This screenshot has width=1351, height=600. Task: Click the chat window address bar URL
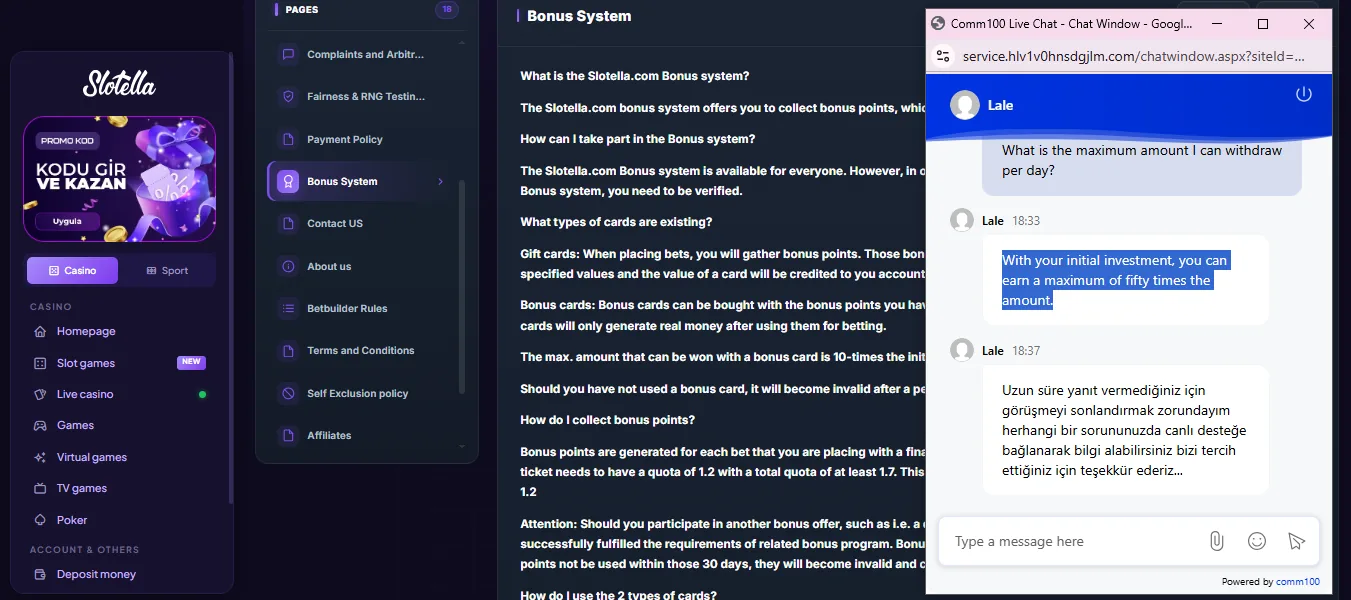[x=1133, y=56]
